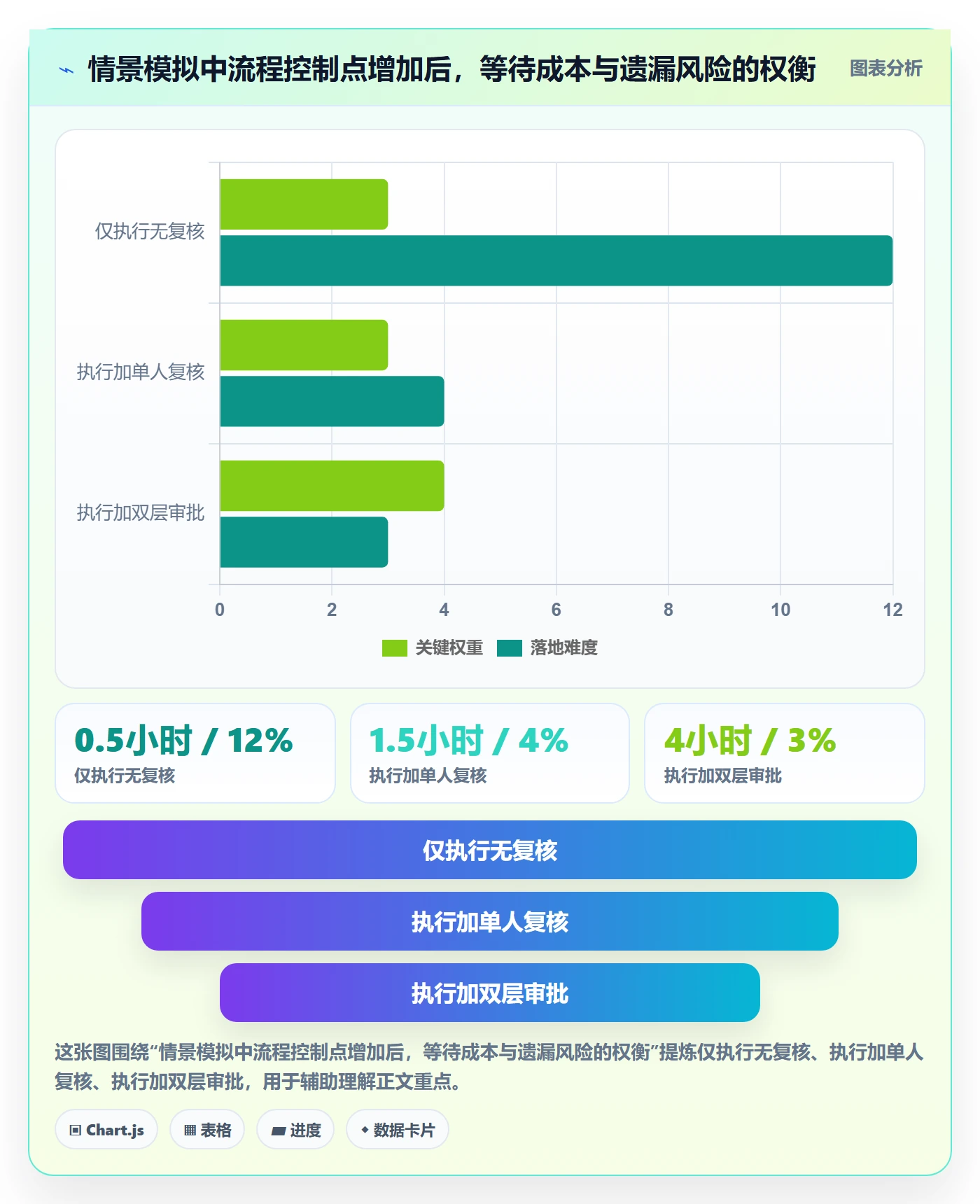Click the teal 落地难度 legend swatch
Image resolution: width=980 pixels, height=1204 pixels.
pos(509,648)
